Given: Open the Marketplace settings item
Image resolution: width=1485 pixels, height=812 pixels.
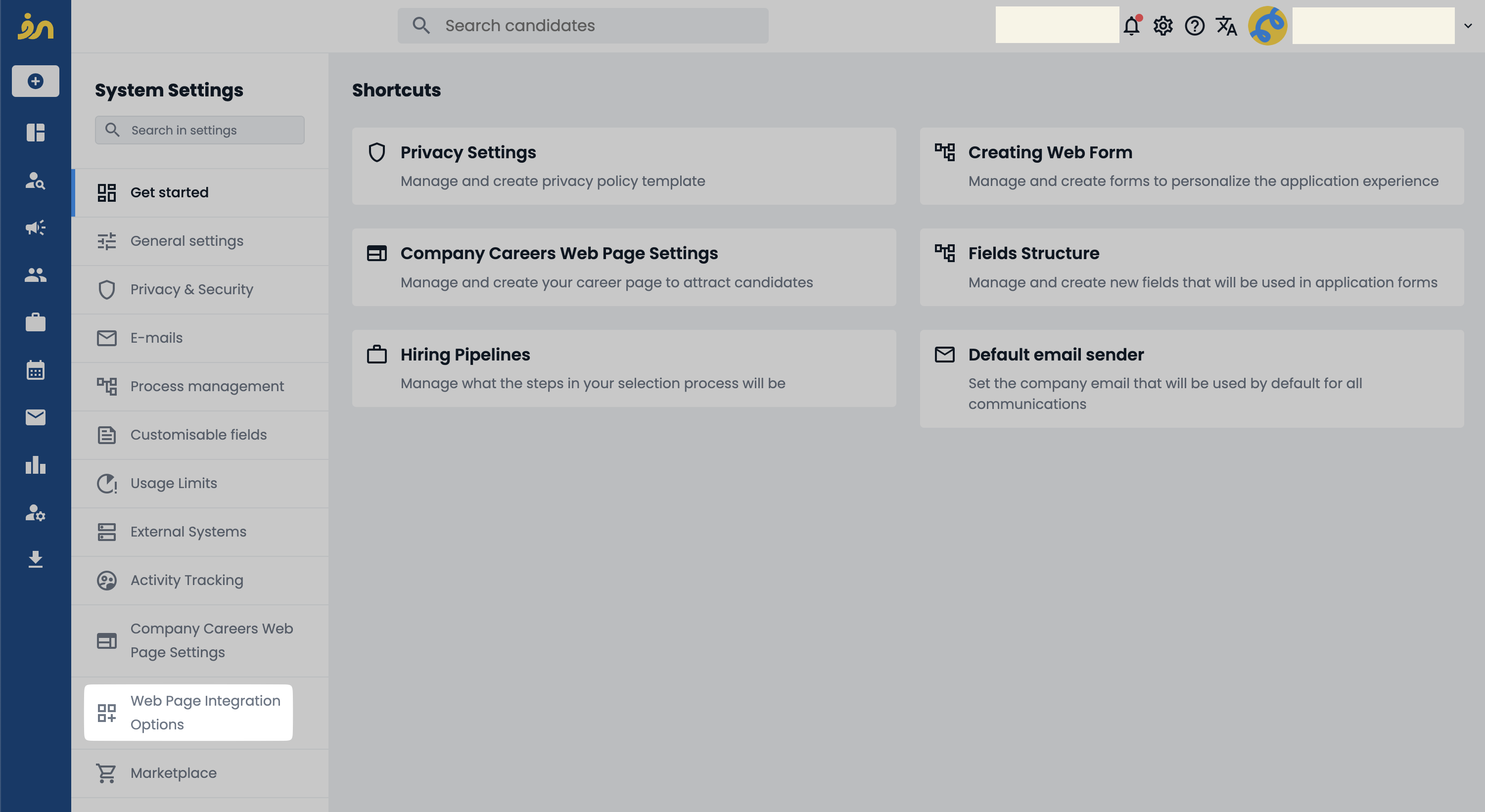Looking at the screenshot, I should (174, 773).
